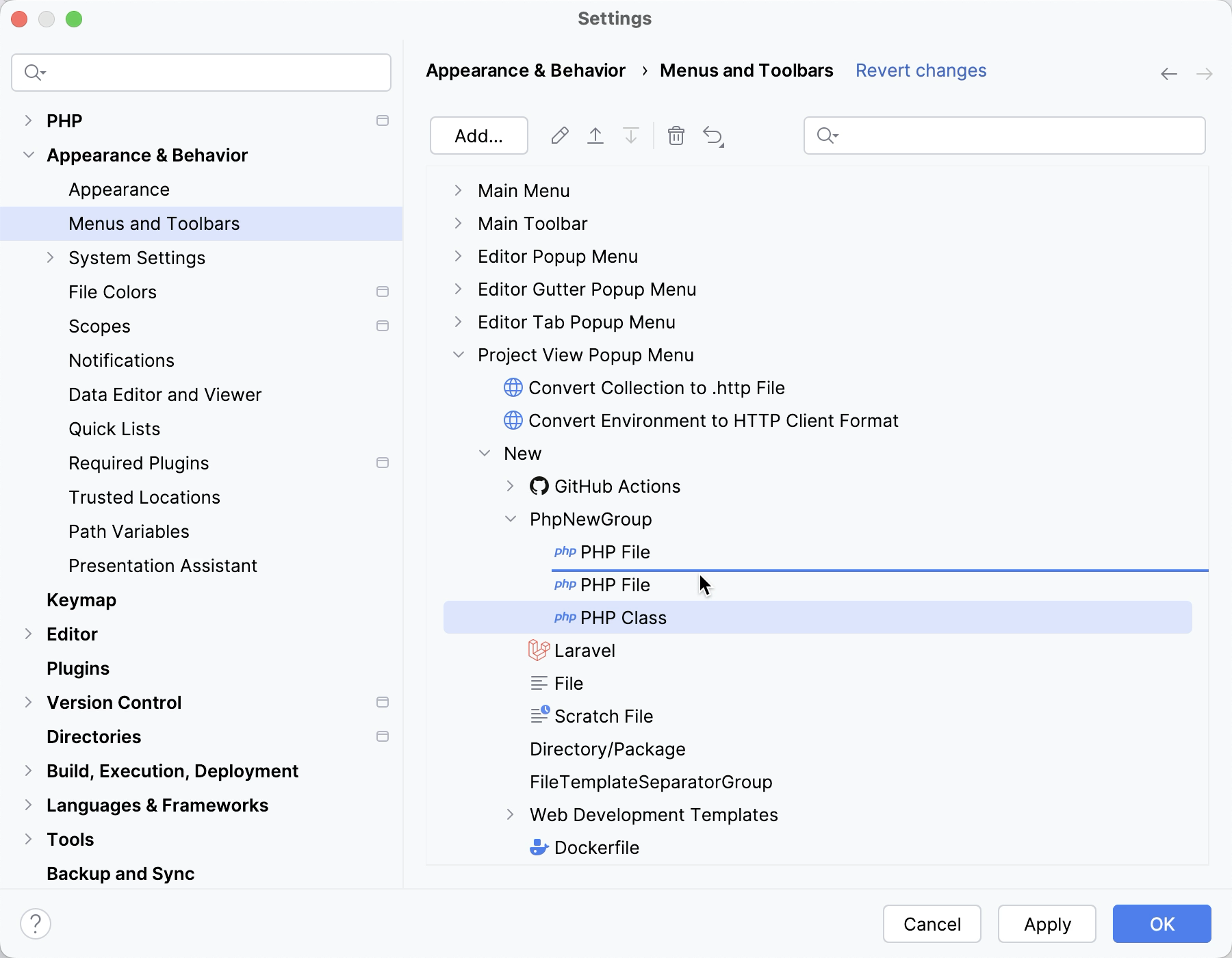Screen dimensions: 1232x958
Task: Click the globe icon beside Convert Collection entry
Action: click(x=513, y=387)
